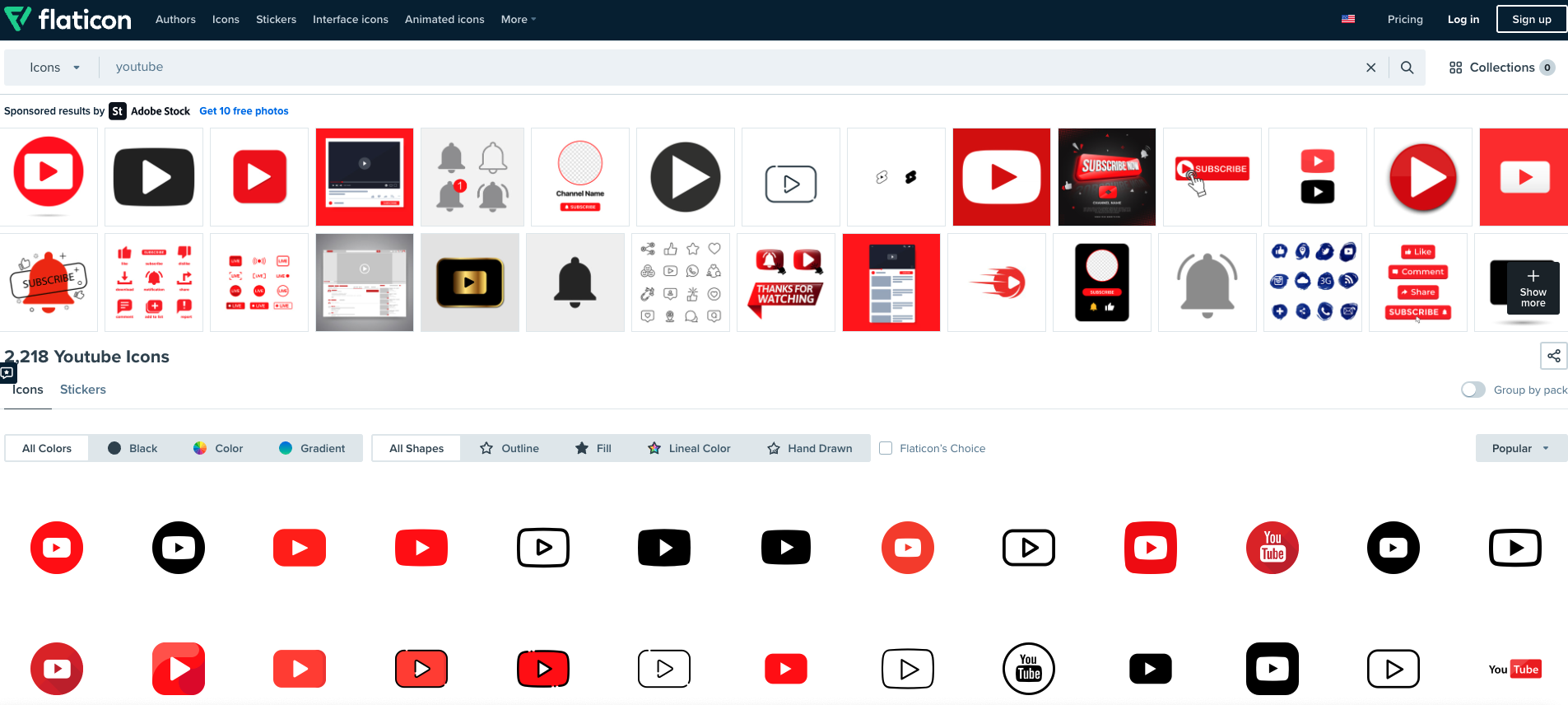Select All Shapes filter
This screenshot has width=1568, height=705.
(416, 448)
